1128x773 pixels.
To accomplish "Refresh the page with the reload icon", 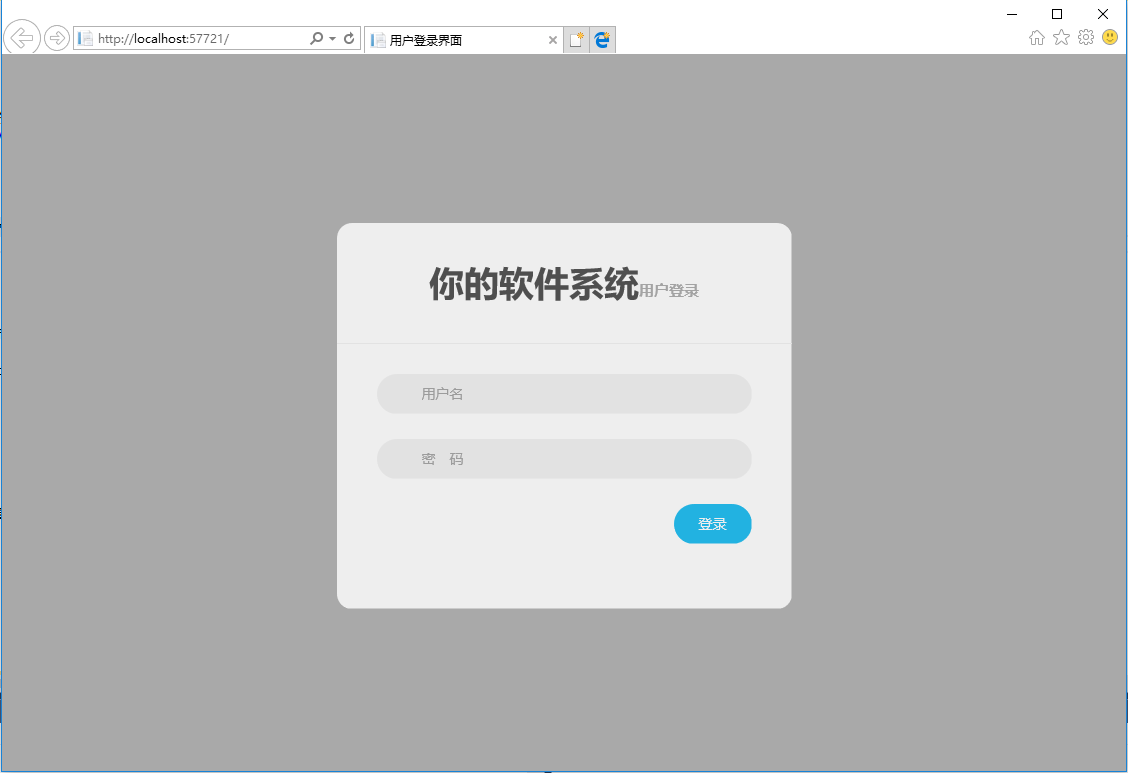I will (x=349, y=39).
